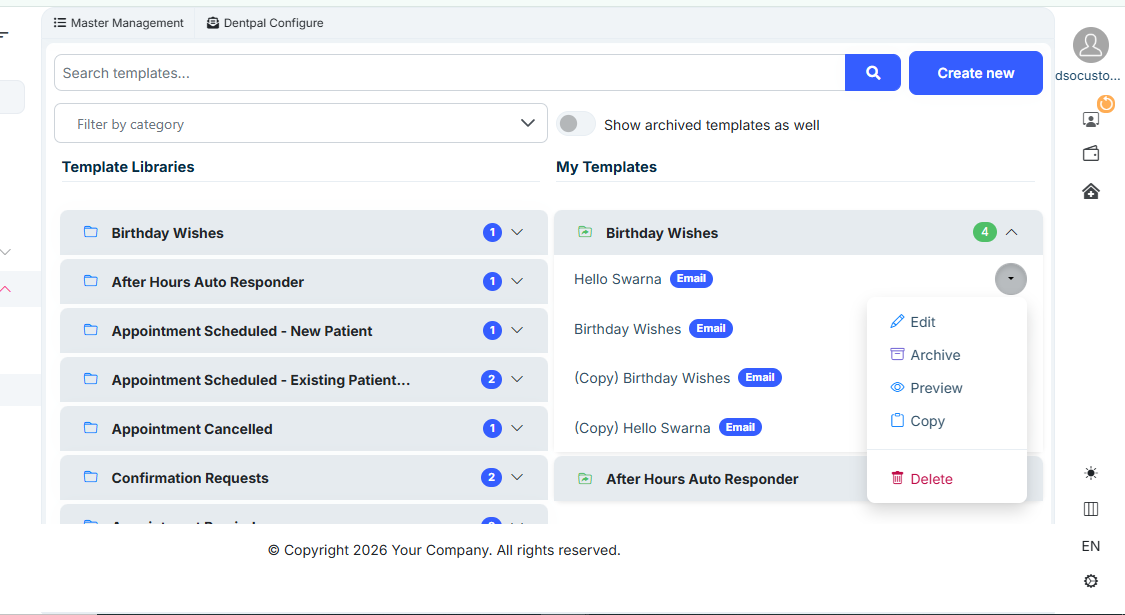
Task: Switch language via EN selector
Action: coord(1091,546)
